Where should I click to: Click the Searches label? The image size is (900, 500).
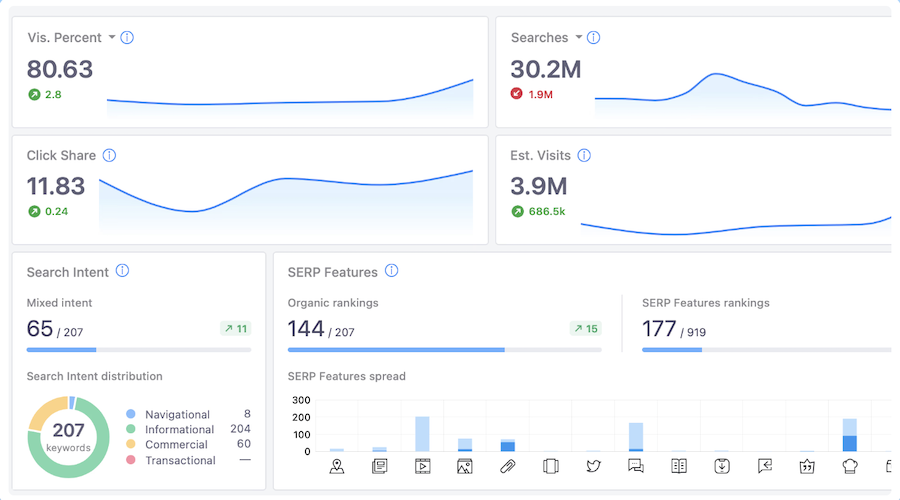point(540,38)
